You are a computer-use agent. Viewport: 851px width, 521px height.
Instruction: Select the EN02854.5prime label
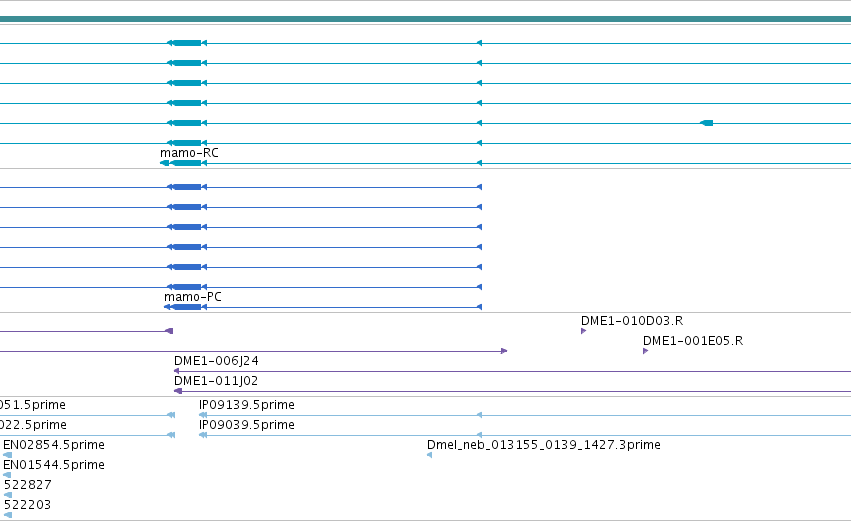pos(54,445)
